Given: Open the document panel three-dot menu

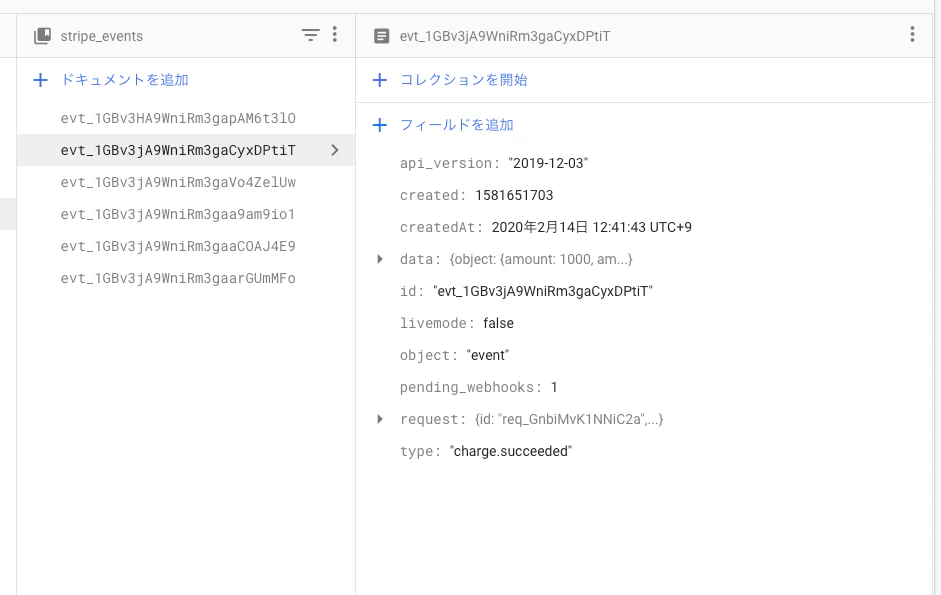Looking at the screenshot, I should click(912, 34).
